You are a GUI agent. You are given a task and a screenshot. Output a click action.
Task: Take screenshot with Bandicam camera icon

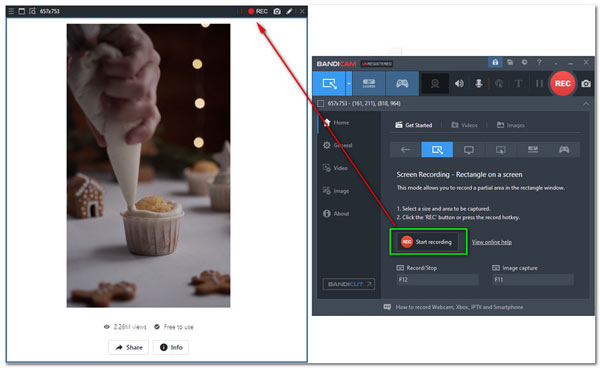[x=586, y=83]
